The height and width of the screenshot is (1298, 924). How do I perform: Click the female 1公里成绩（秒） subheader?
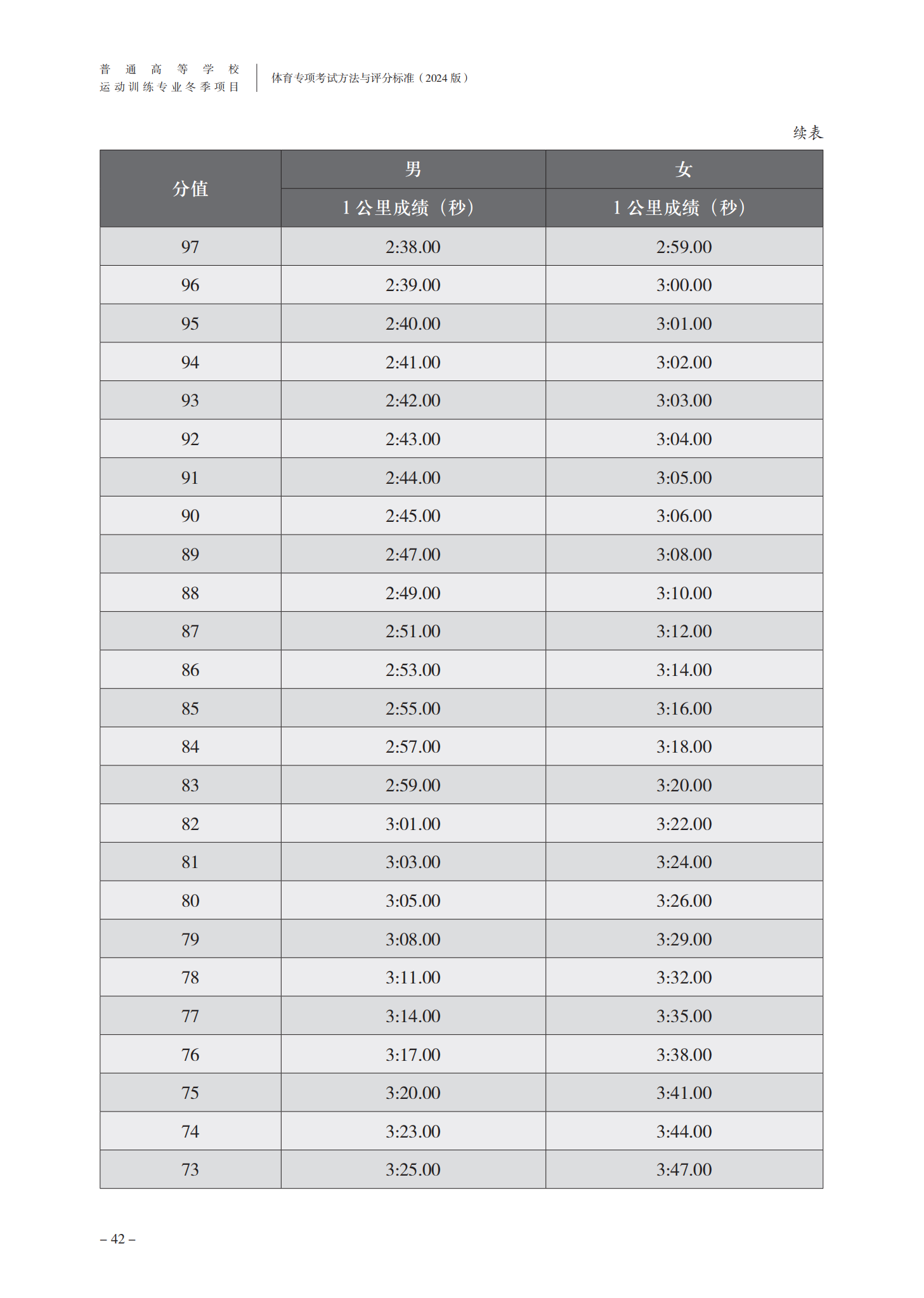684,208
